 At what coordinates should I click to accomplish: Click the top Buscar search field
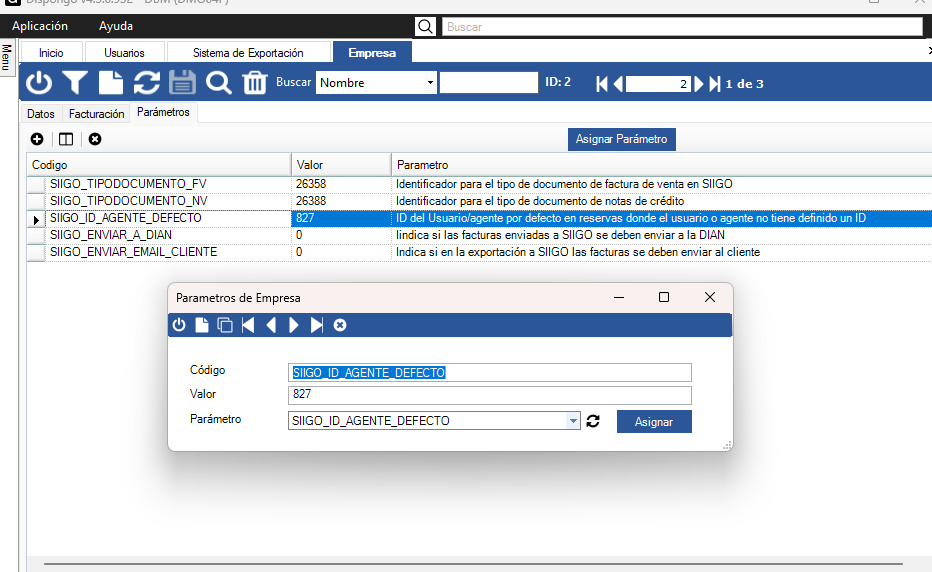click(x=682, y=27)
